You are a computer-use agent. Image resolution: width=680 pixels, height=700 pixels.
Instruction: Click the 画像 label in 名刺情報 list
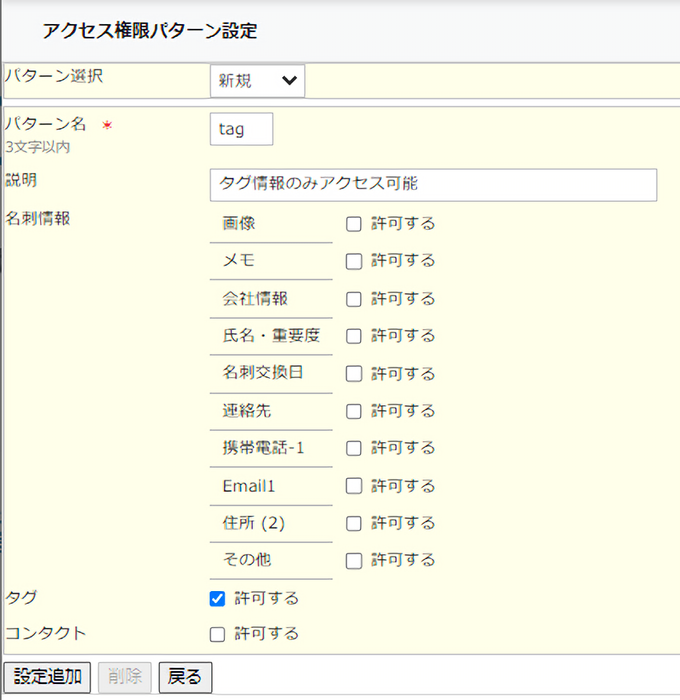pyautogui.click(x=239, y=224)
